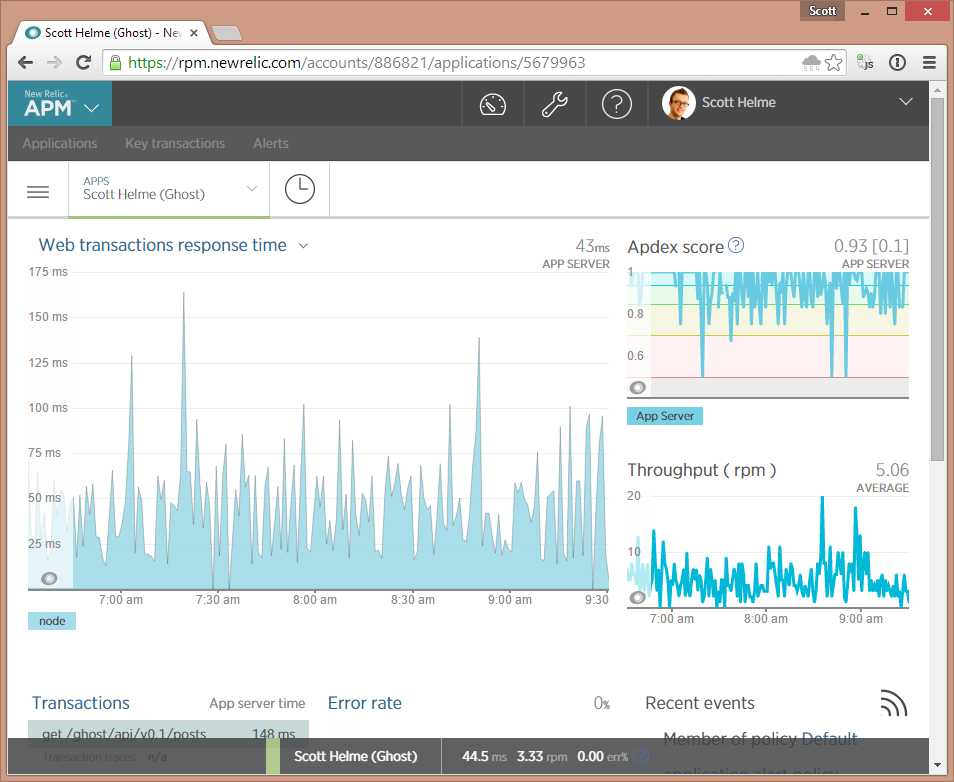The width and height of the screenshot is (954, 782).
Task: Open the dashboard gauge icon
Action: tap(493, 103)
